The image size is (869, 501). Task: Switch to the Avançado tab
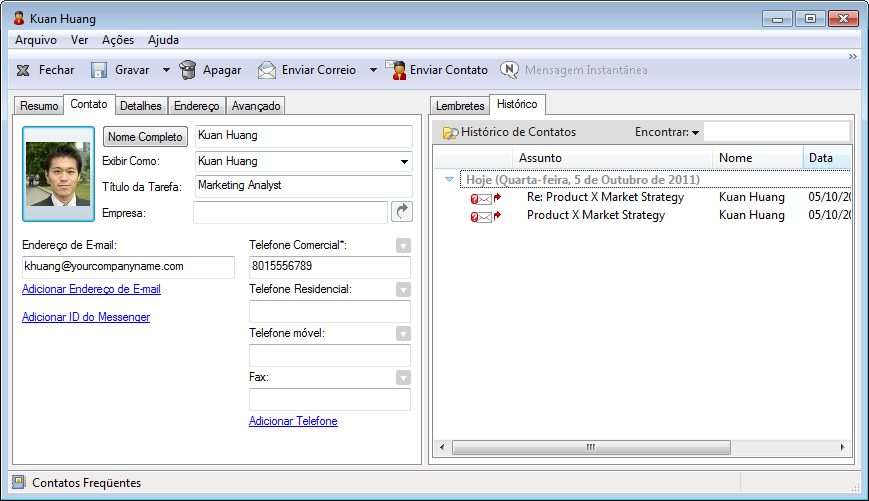coord(255,106)
